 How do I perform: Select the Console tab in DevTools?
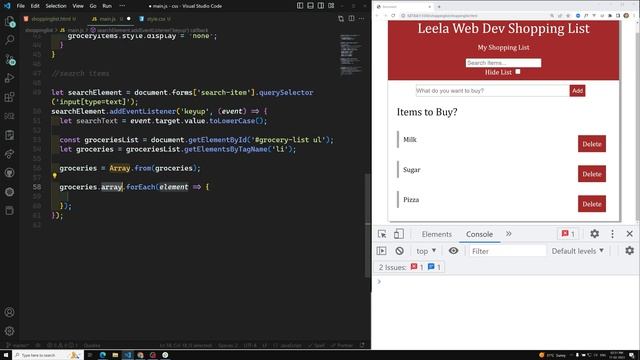(479, 234)
